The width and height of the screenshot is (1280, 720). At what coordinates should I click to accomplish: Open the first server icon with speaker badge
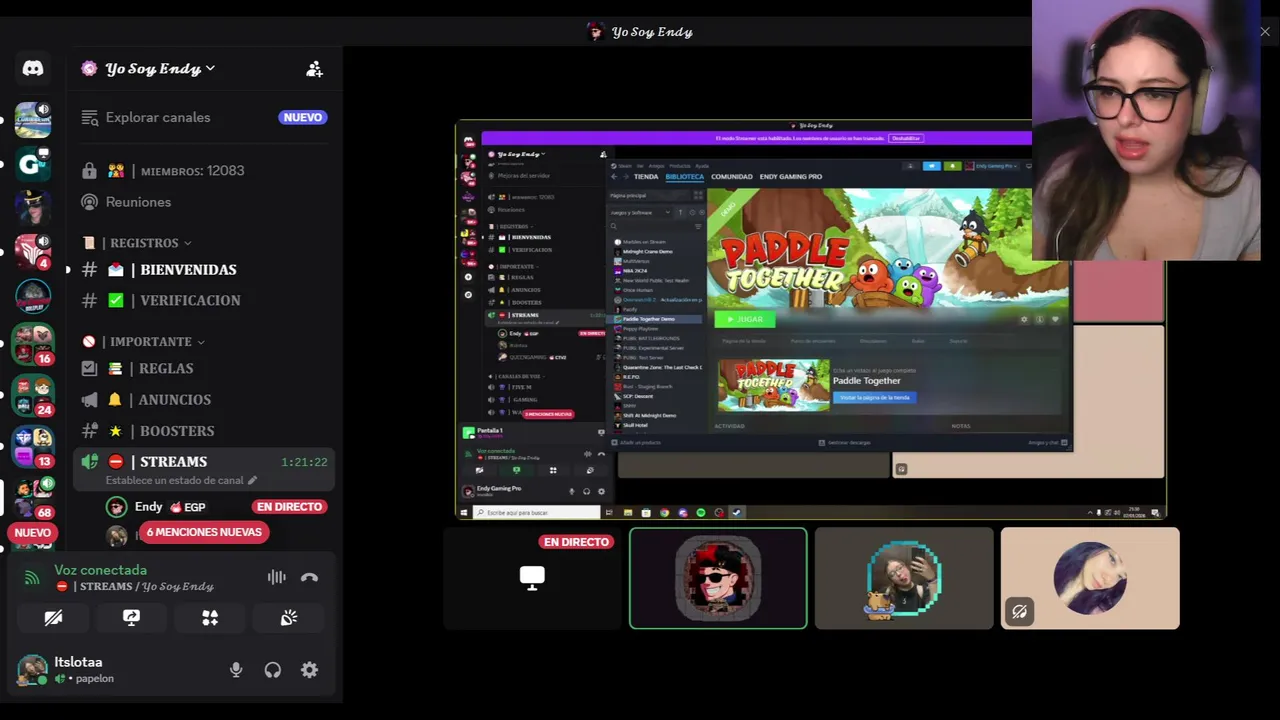pos(32,119)
